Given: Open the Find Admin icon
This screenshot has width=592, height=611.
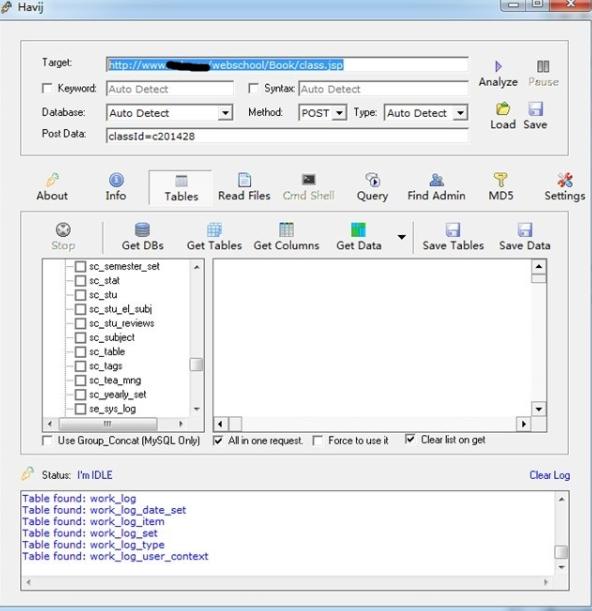Looking at the screenshot, I should (x=436, y=180).
